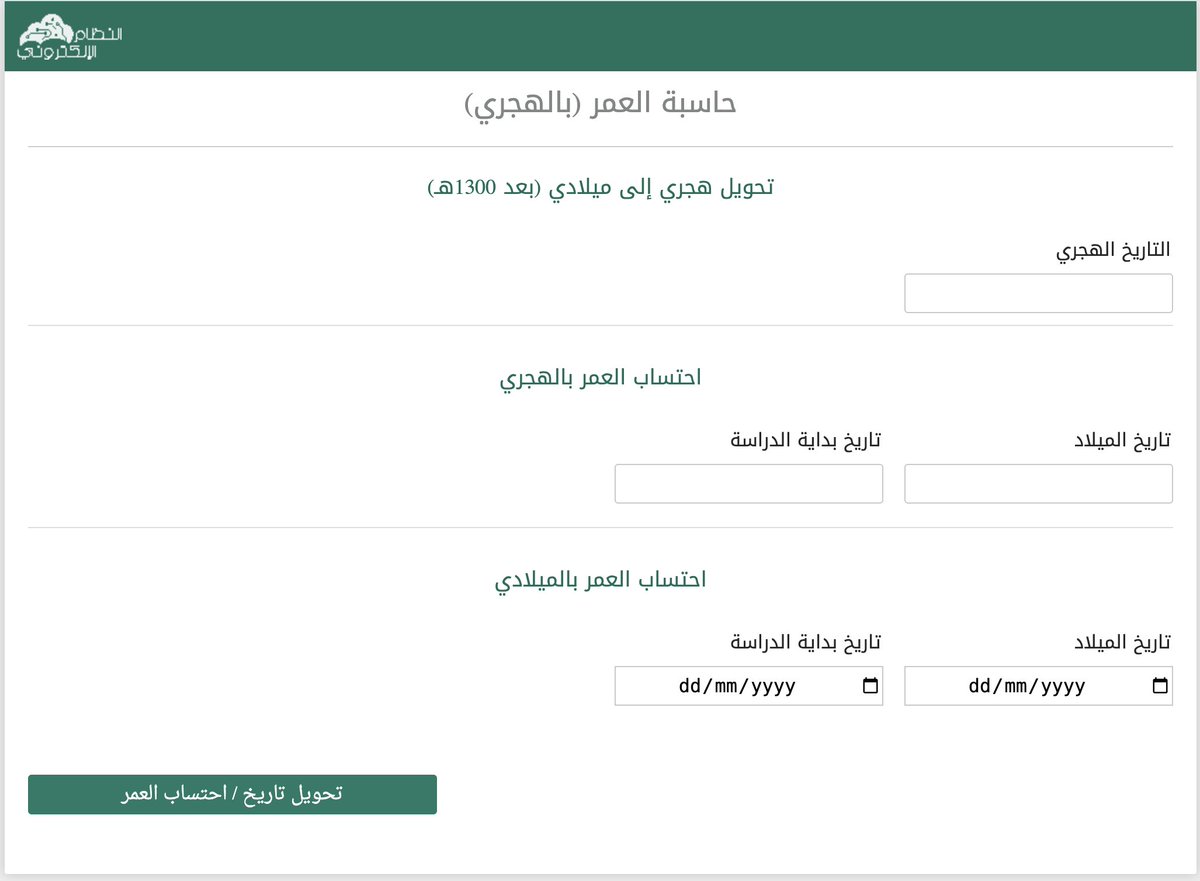This screenshot has height=881, width=1200.
Task: Click section heading احتساب العمر بالميلادي
Action: tap(600, 580)
